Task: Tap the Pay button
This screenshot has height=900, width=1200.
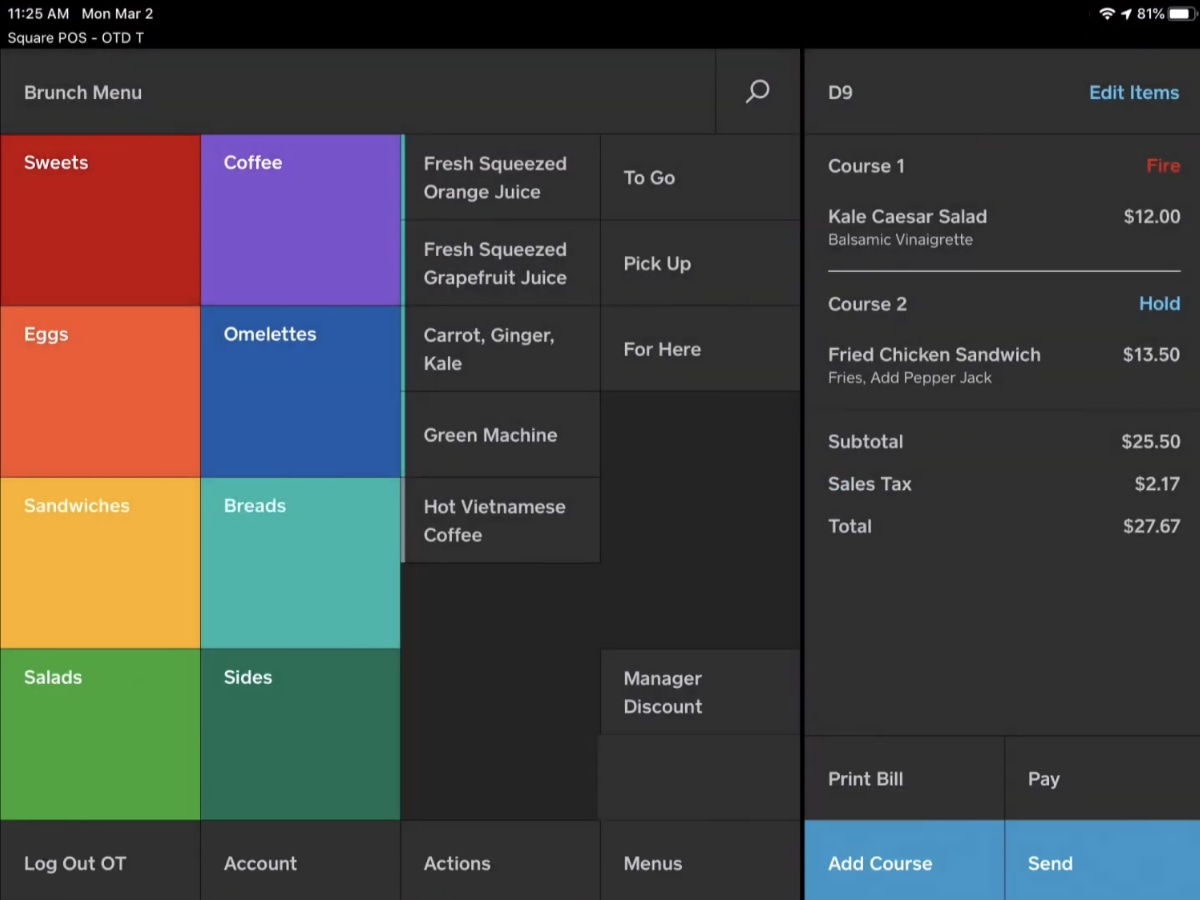Action: [1102, 778]
